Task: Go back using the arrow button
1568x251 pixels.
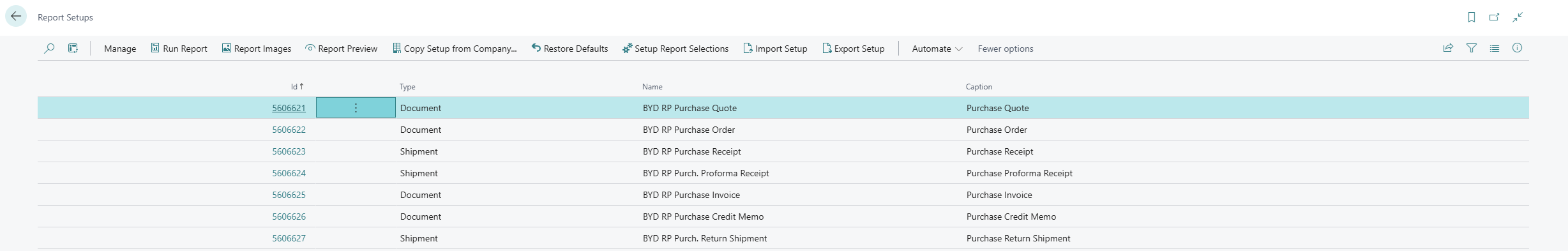Action: [16, 17]
